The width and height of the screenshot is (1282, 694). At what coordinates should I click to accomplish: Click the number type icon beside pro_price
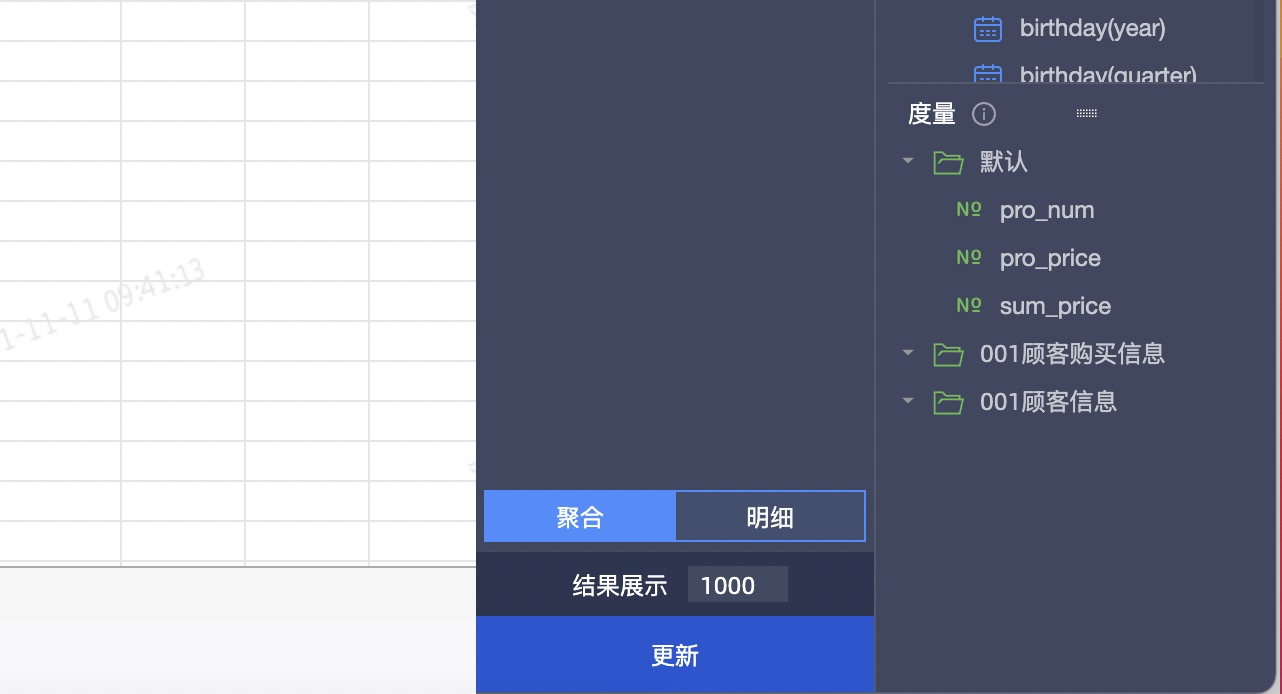point(968,258)
